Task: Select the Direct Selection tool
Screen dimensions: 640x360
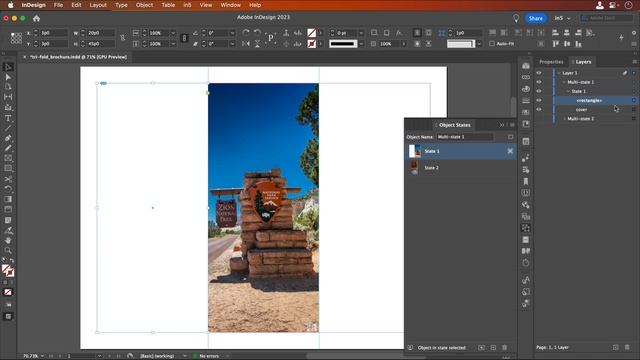Action: [8, 77]
